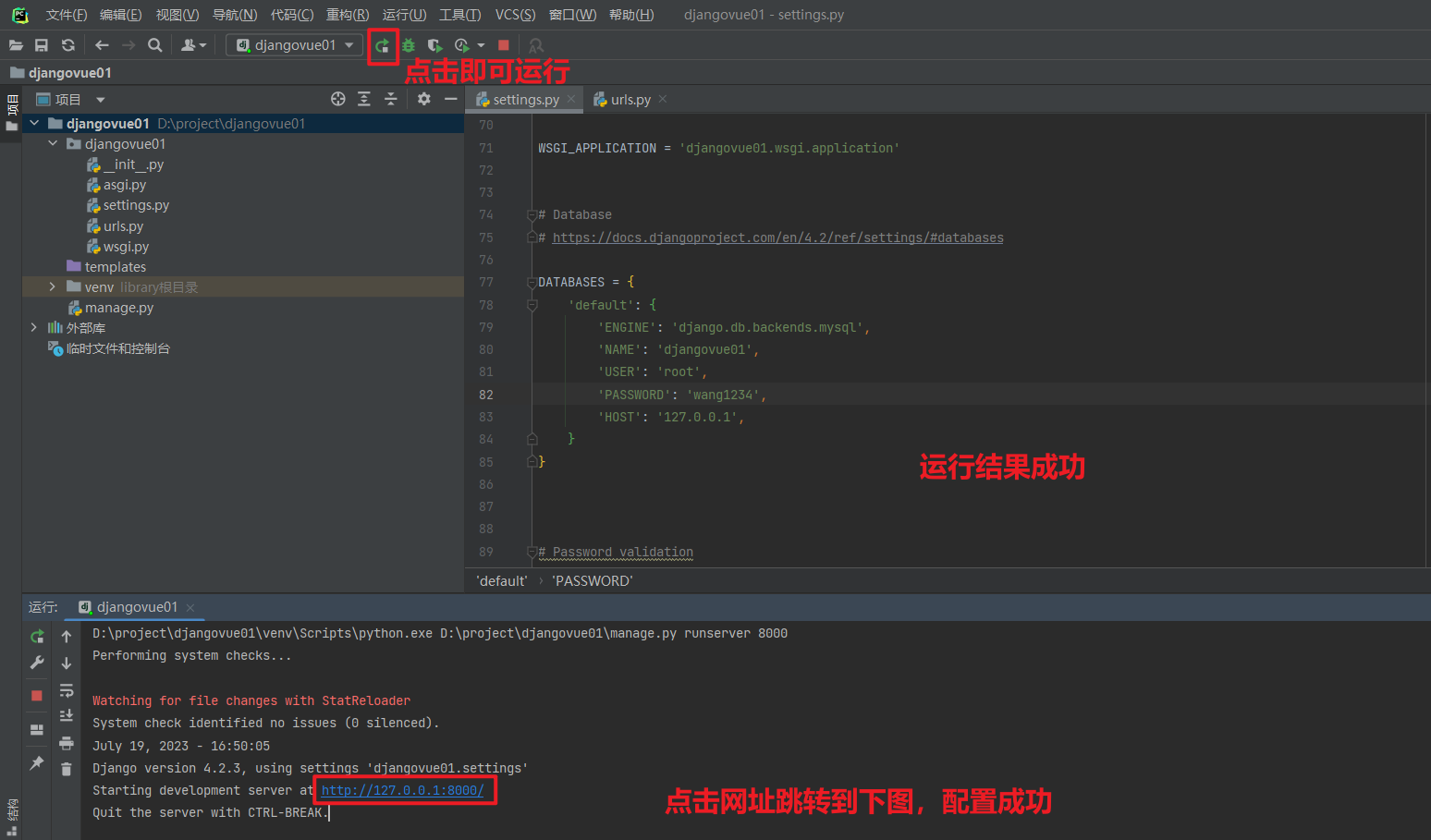The height and width of the screenshot is (840, 1431).
Task: Open the http://127.0.0.1:8000/ server link
Action: click(402, 791)
